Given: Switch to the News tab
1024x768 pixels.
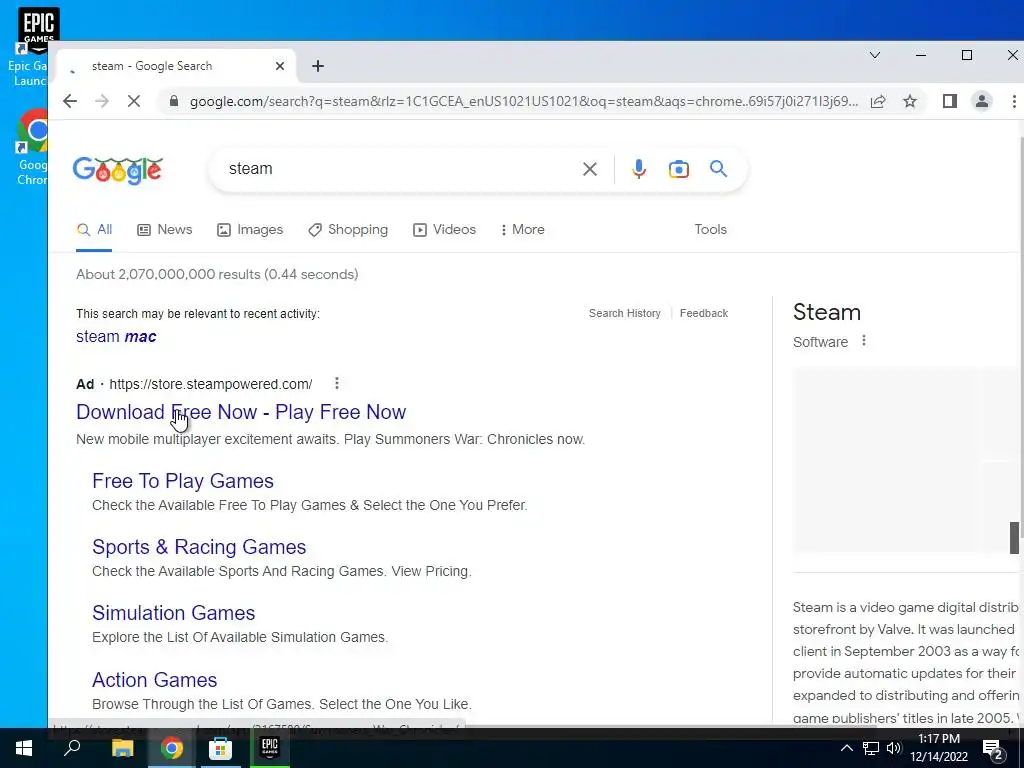Looking at the screenshot, I should (x=165, y=230).
